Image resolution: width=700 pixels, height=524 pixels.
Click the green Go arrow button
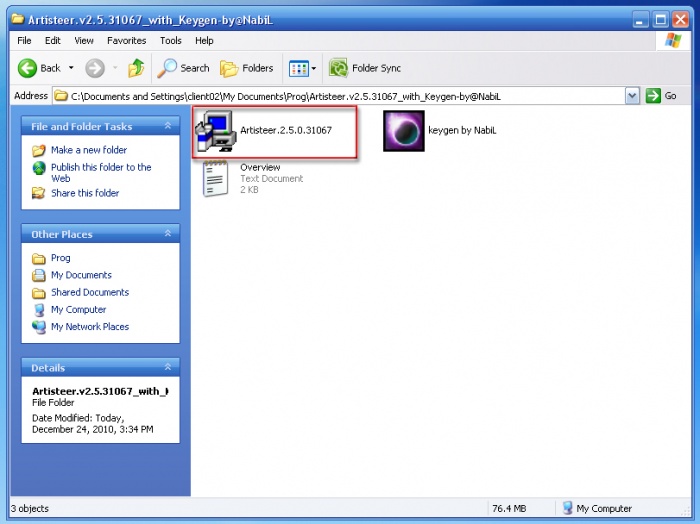coord(653,96)
